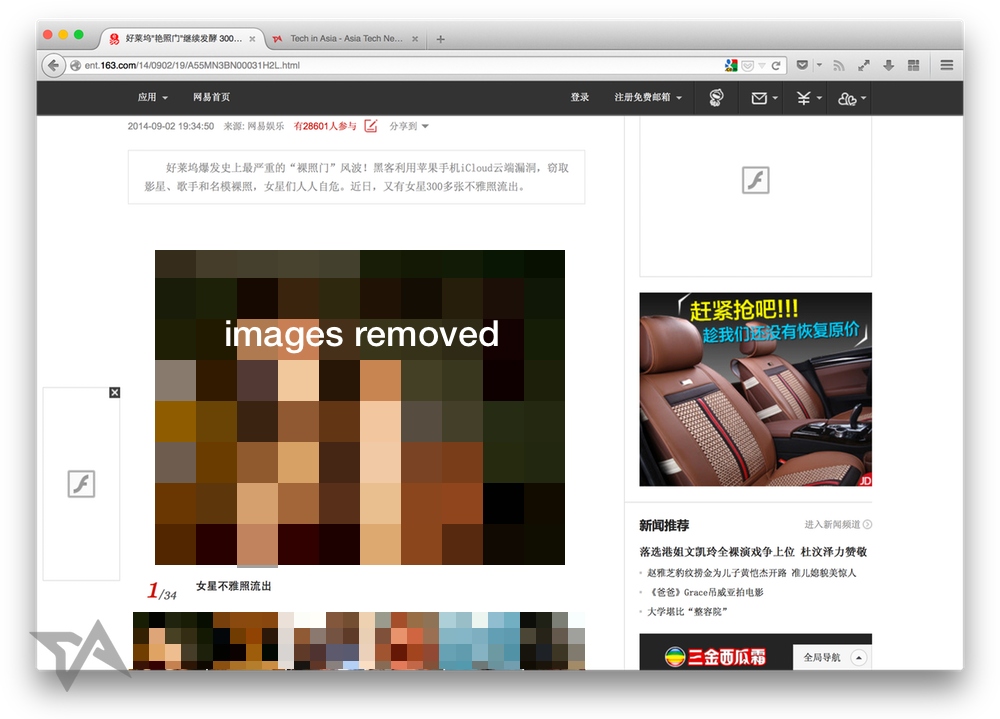Open a new tab with plus button
Screen dimensions: 1000x719
click(x=440, y=39)
